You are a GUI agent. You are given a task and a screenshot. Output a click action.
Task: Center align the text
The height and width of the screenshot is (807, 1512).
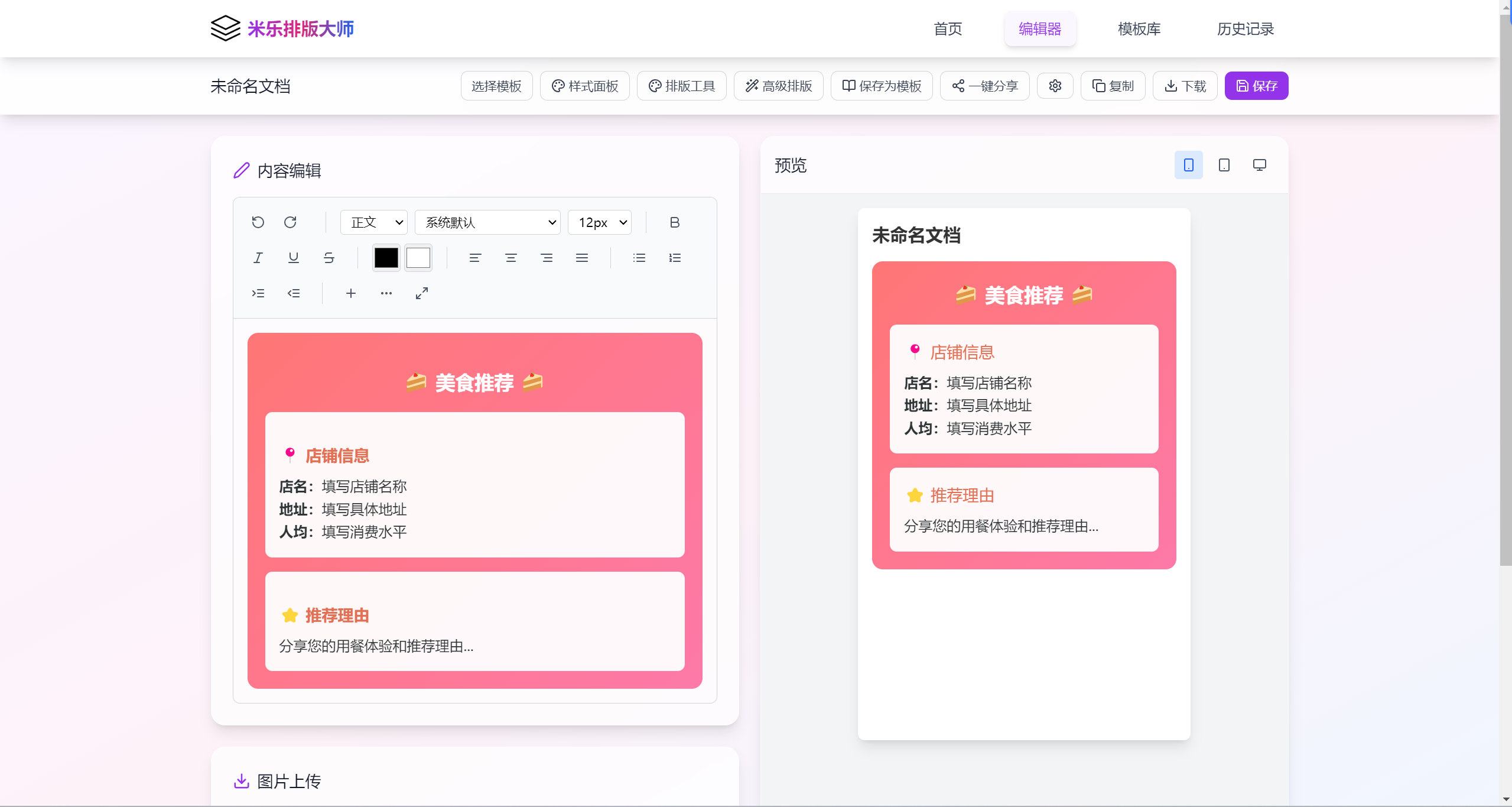511,258
